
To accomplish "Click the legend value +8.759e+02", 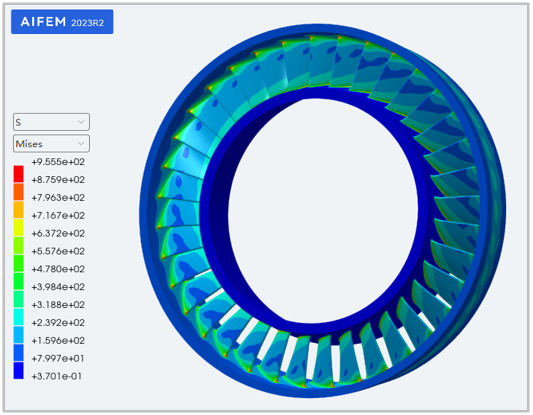I will point(58,180).
